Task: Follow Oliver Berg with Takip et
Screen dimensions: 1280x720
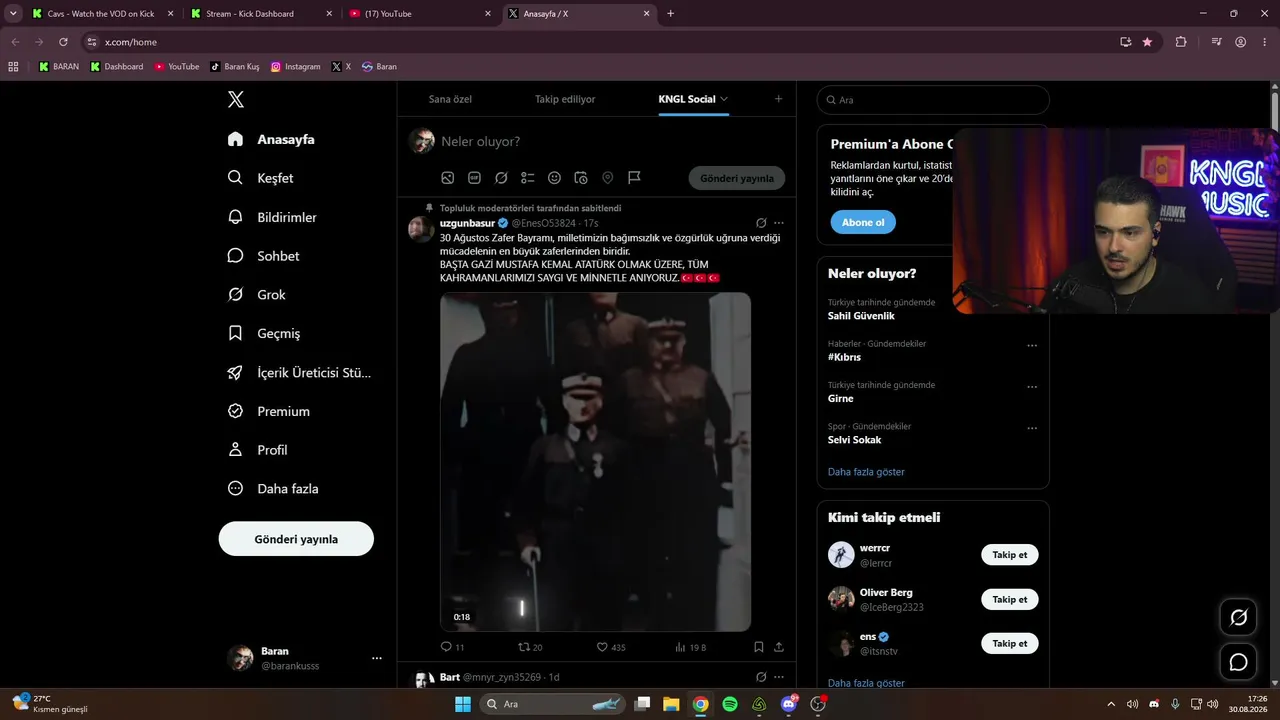Action: (x=1010, y=600)
